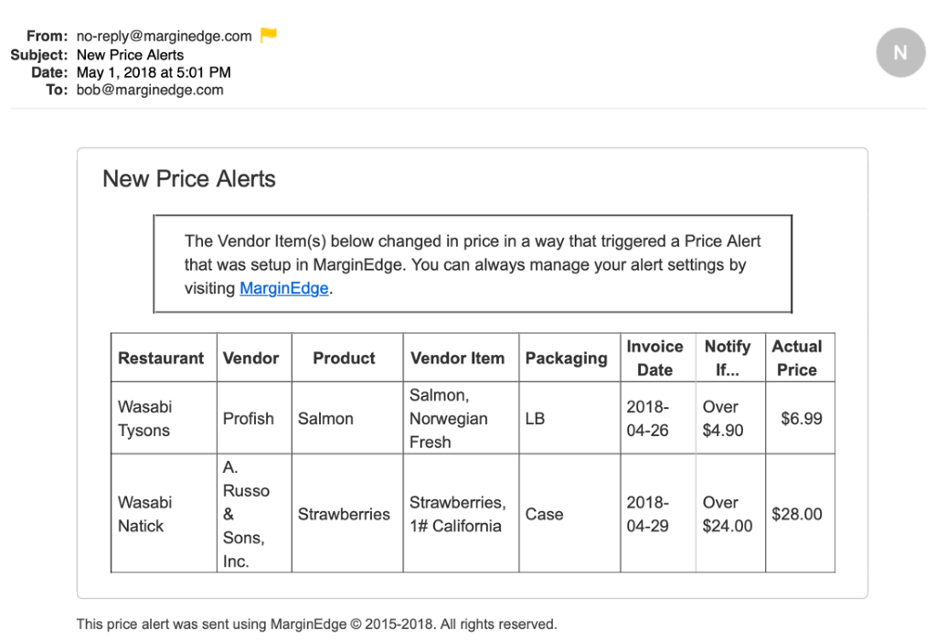This screenshot has width=936, height=642.
Task: Click sender address no-reply@marginedge.com
Action: [x=164, y=36]
